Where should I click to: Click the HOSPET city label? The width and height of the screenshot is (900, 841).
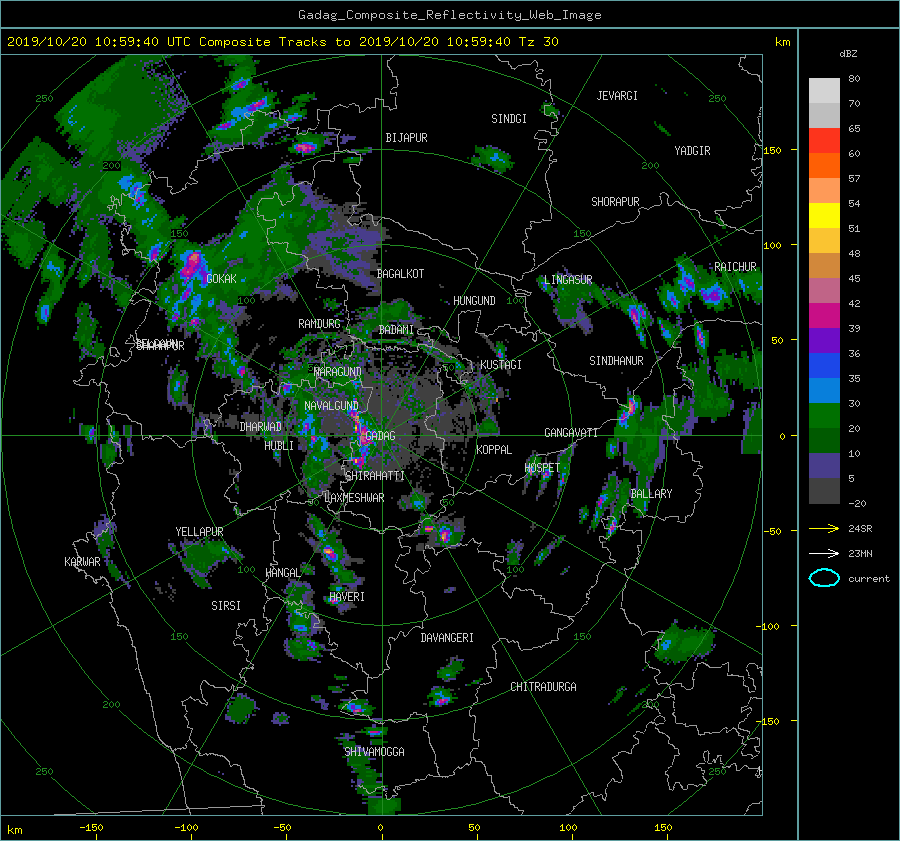[x=542, y=468]
